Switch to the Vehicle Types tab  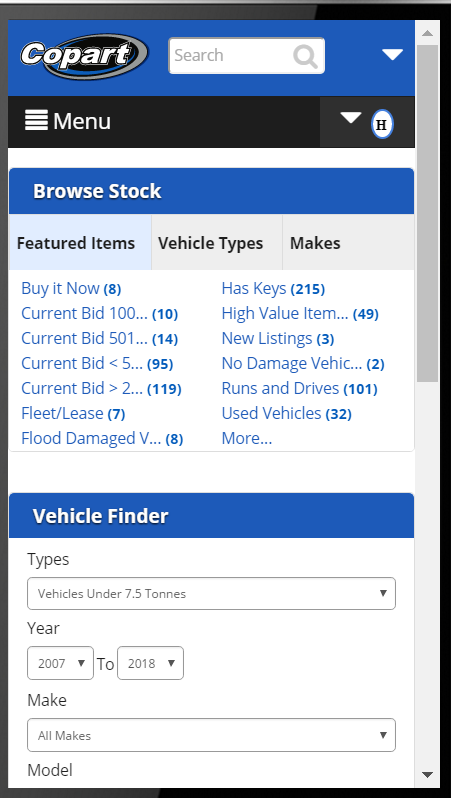coord(217,243)
